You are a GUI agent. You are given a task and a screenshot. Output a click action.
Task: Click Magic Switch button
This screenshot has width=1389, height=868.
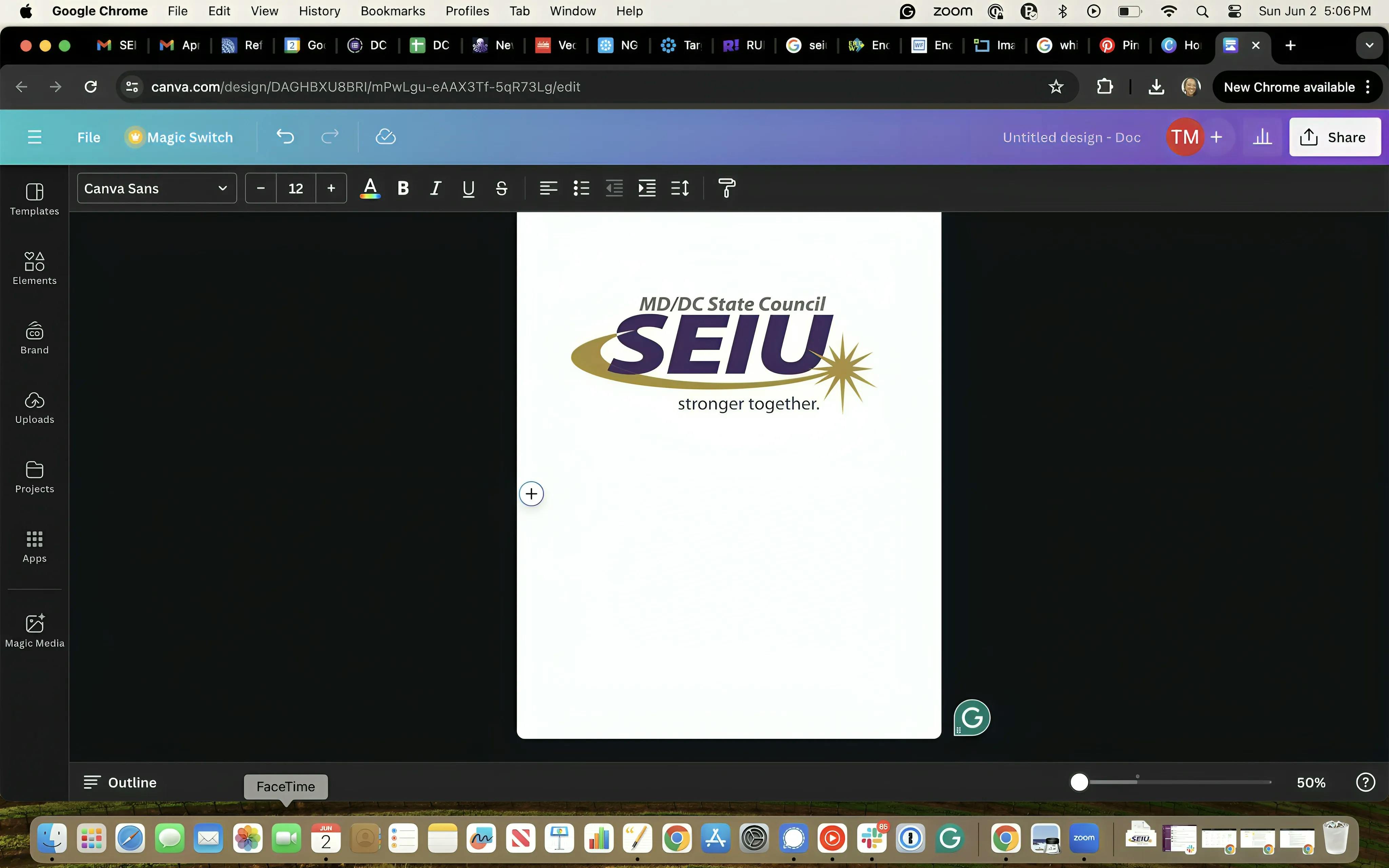[x=179, y=137]
